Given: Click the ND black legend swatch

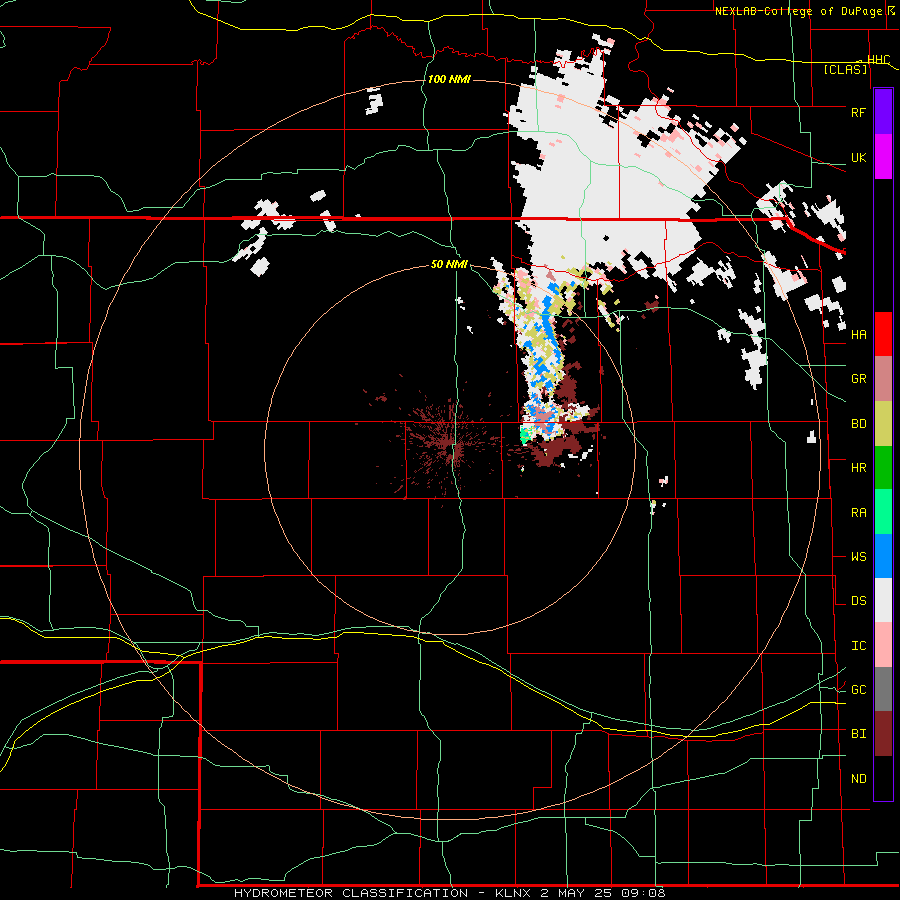Looking at the screenshot, I should click(x=883, y=778).
